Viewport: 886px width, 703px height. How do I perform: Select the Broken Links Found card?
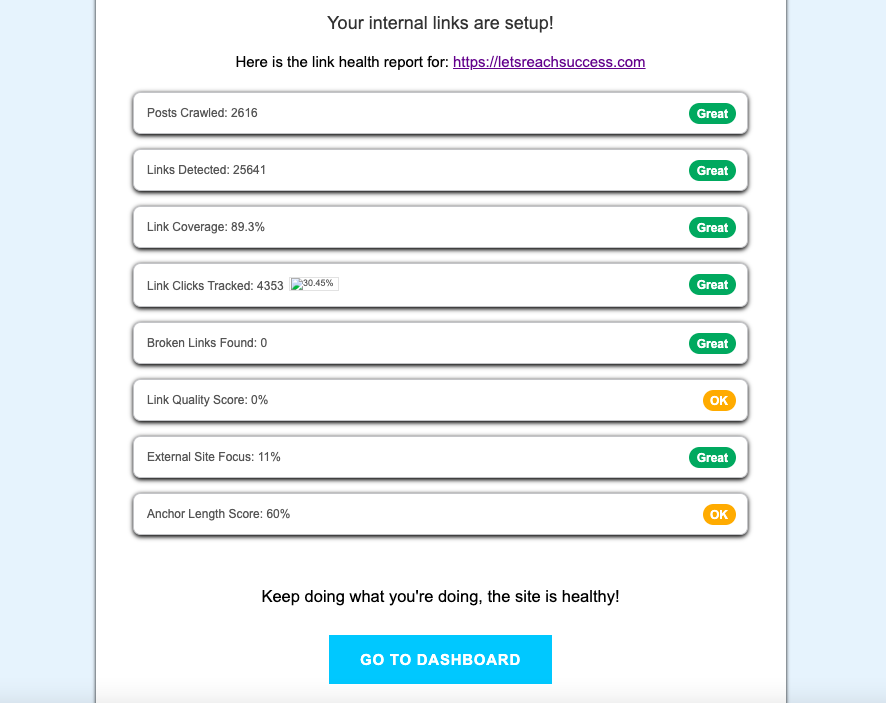click(400, 343)
